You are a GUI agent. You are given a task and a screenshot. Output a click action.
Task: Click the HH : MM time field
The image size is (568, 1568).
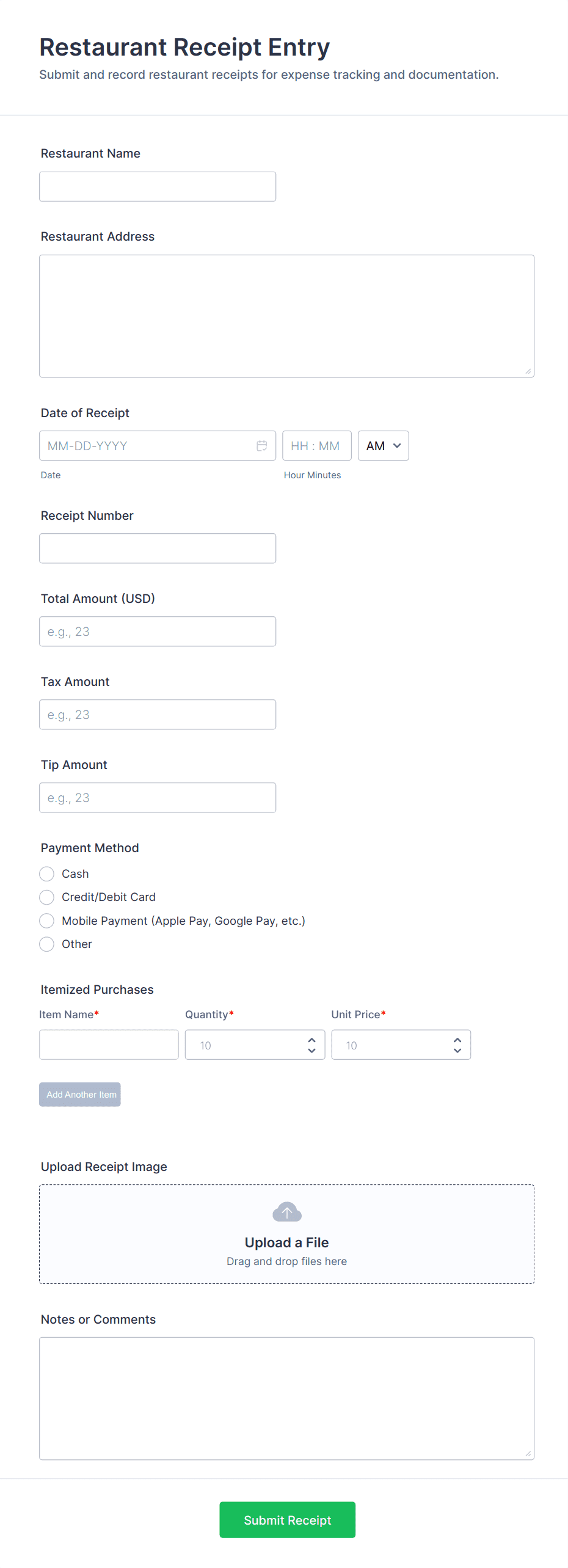click(x=316, y=446)
